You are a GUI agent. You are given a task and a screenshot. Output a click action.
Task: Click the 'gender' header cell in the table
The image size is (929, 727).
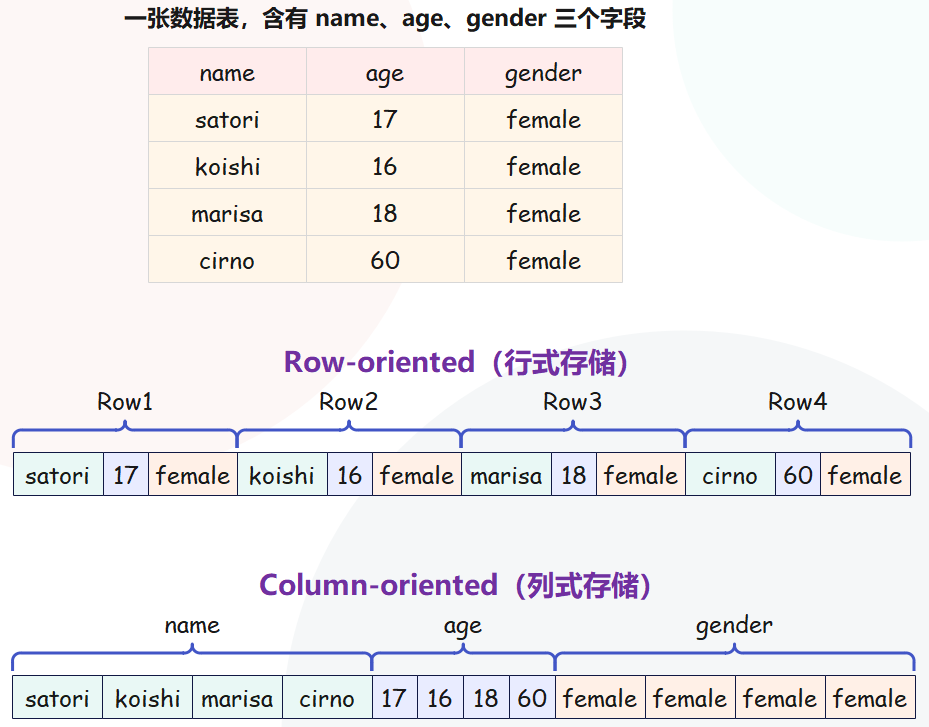(543, 73)
